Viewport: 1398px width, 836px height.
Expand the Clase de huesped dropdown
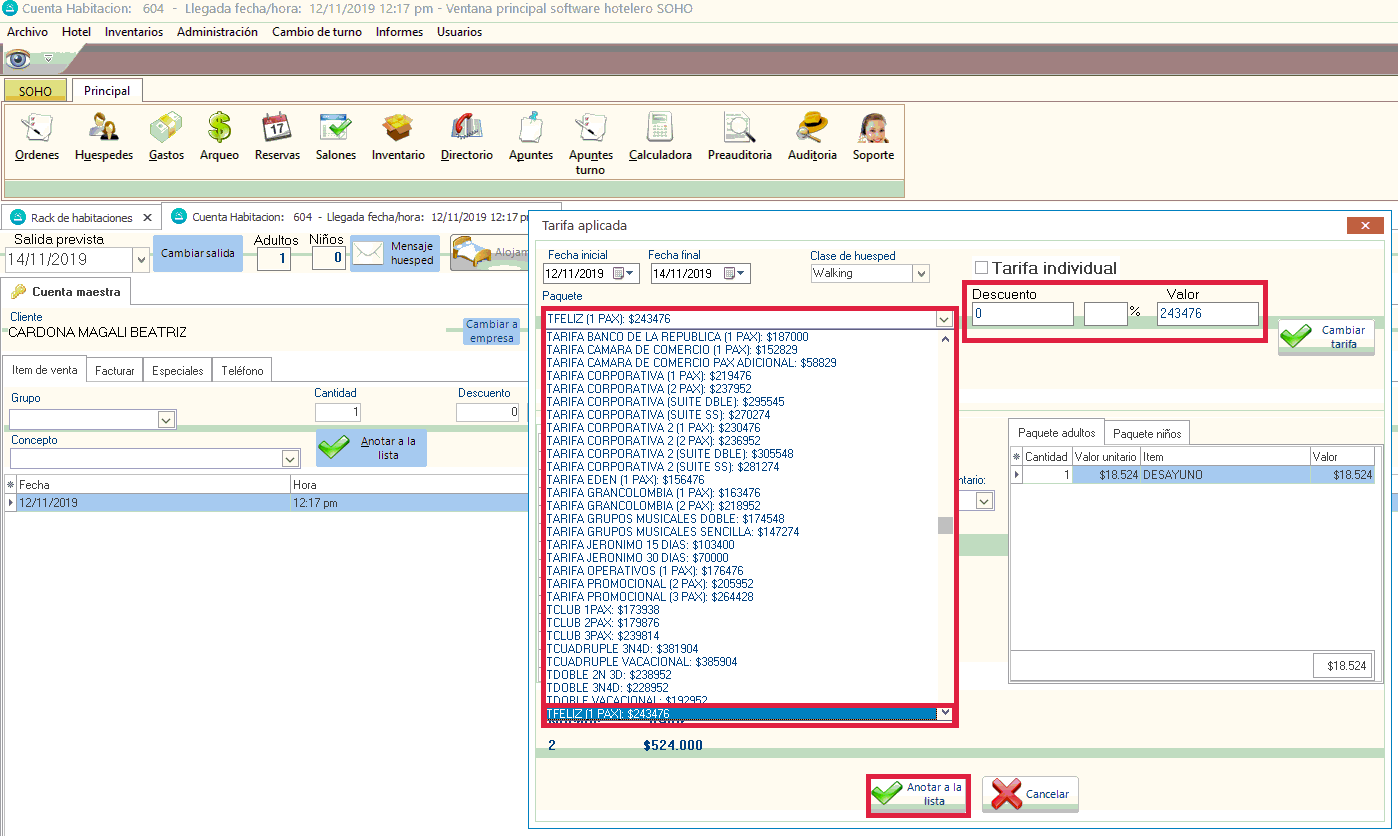(x=921, y=273)
